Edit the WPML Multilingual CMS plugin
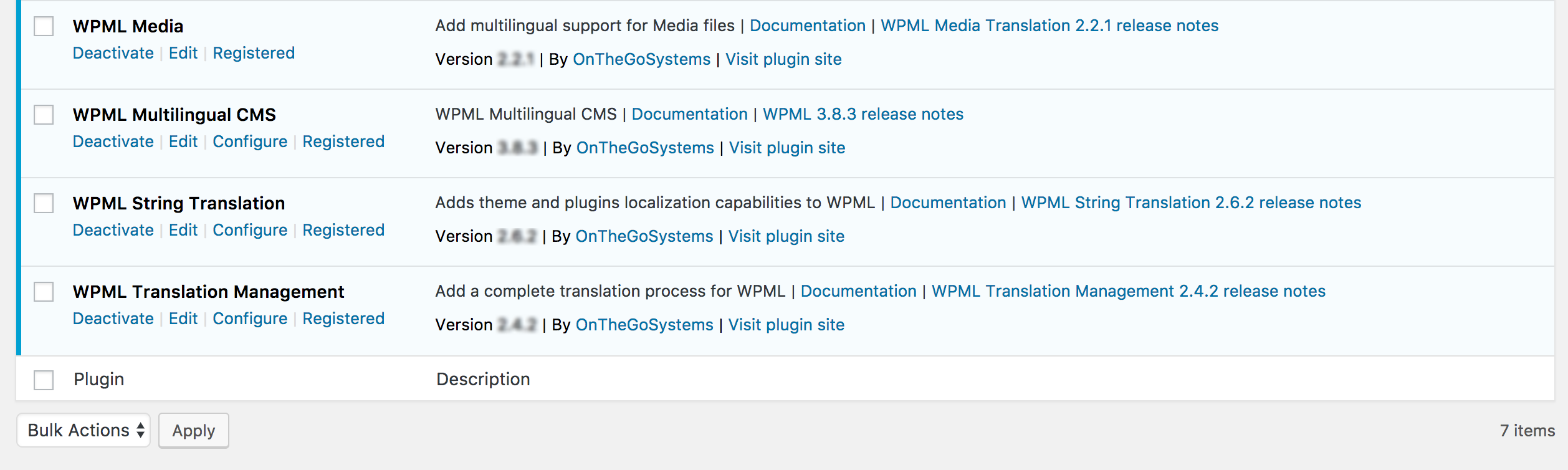 point(183,141)
